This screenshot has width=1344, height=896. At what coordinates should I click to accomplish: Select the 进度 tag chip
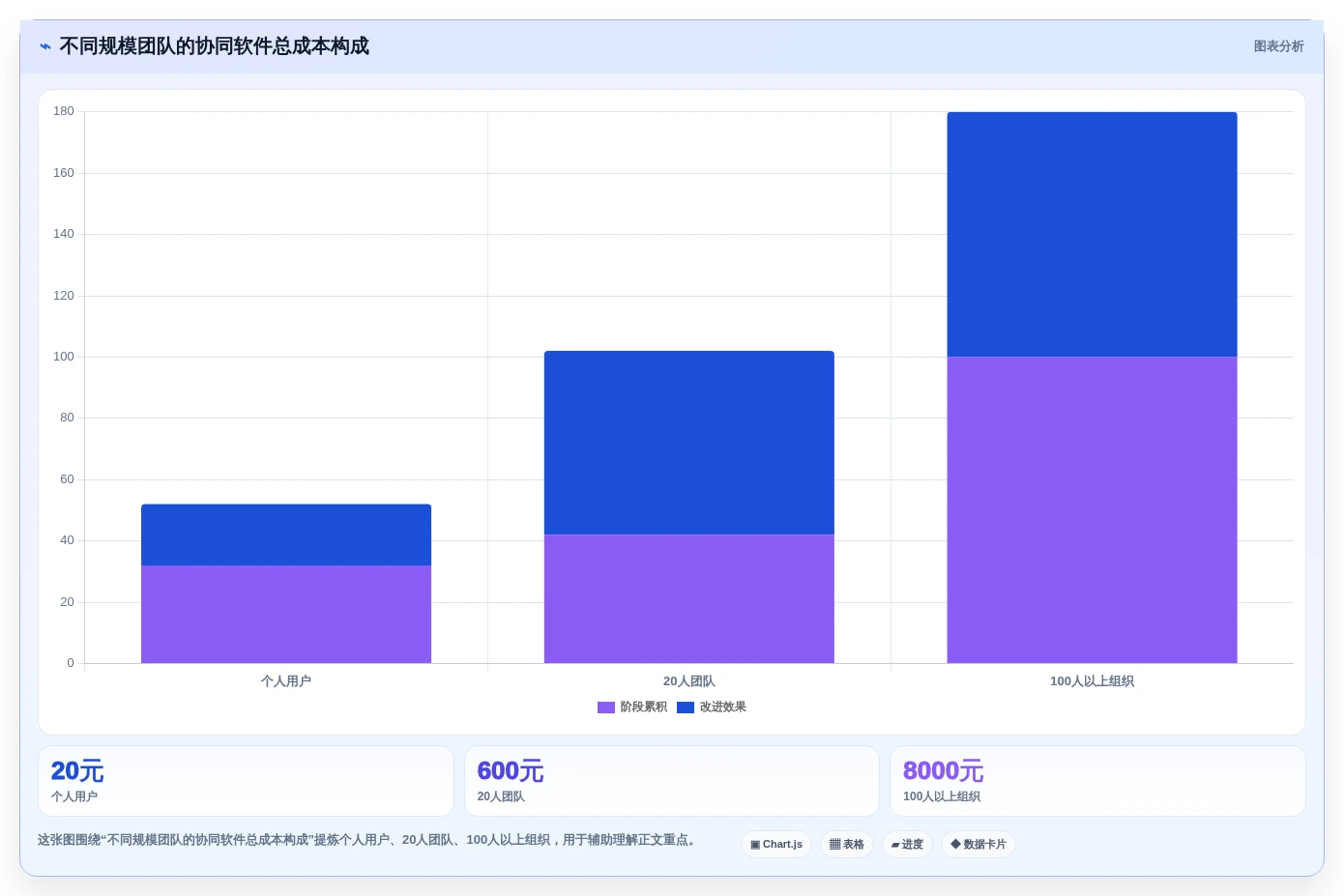click(907, 844)
